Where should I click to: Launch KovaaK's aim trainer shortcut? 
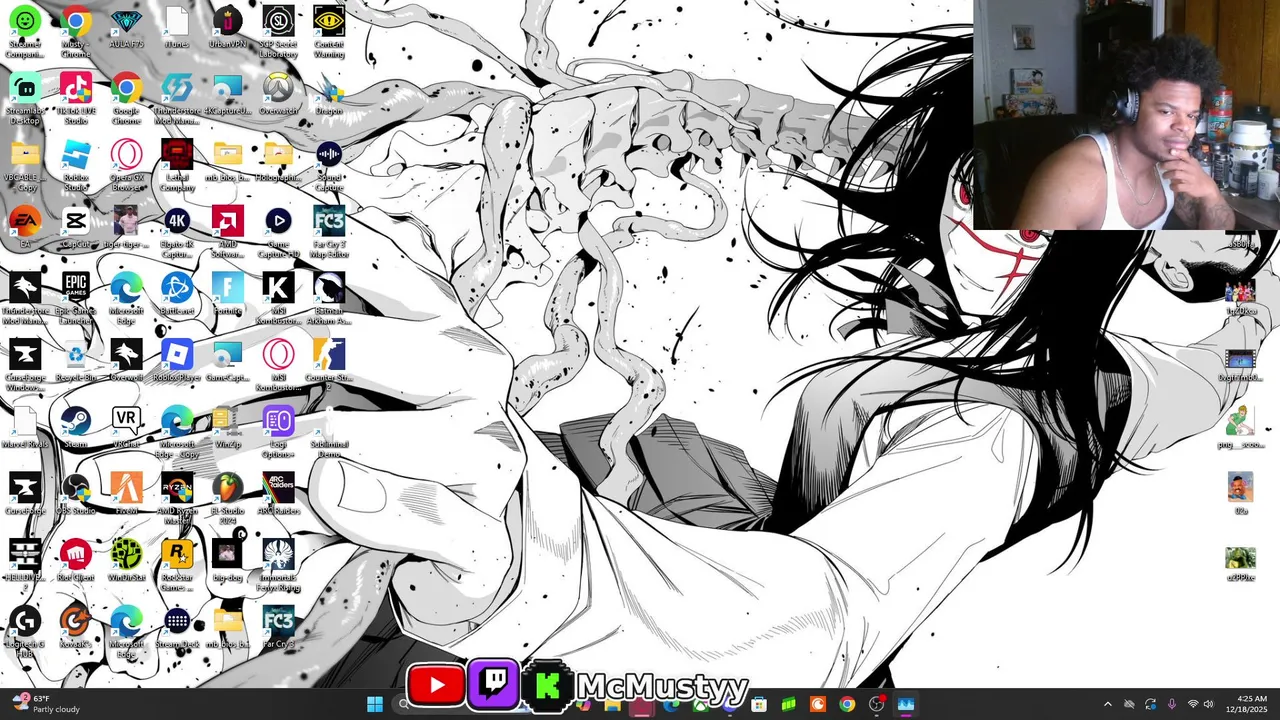tap(76, 628)
